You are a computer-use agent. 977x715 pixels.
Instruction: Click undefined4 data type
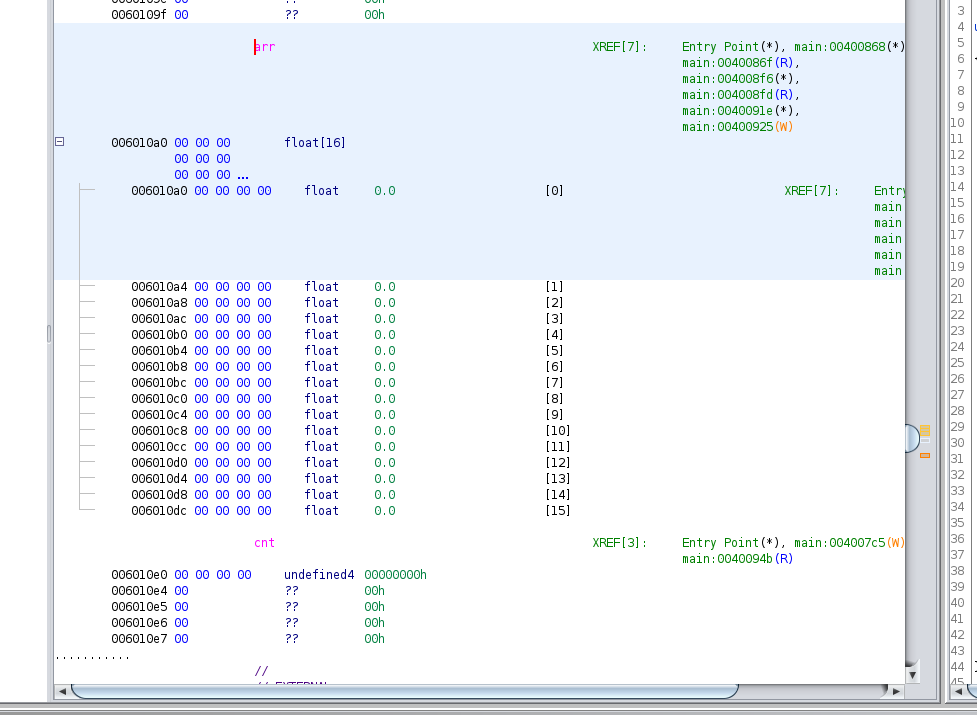click(x=319, y=575)
